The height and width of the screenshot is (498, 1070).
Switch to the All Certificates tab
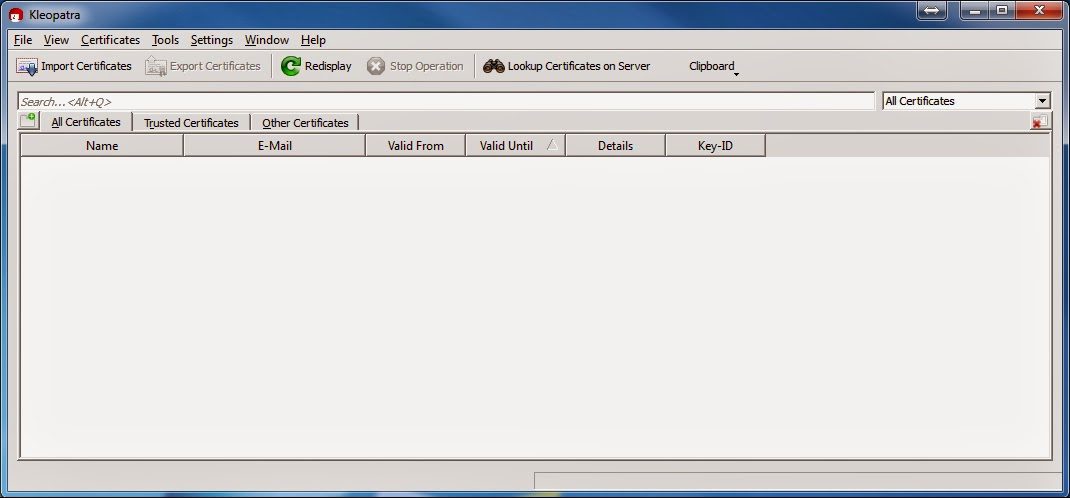pos(86,122)
